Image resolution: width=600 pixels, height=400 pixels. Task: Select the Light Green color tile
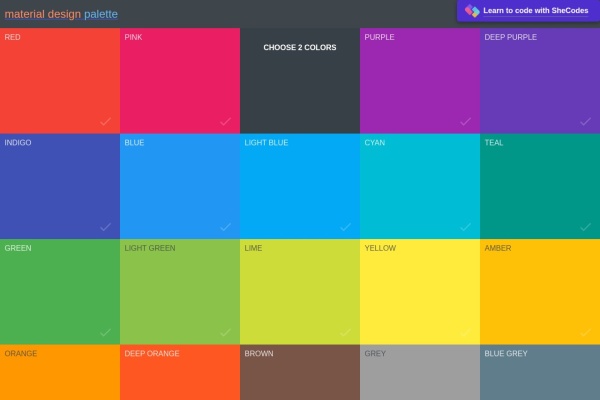tap(180, 292)
